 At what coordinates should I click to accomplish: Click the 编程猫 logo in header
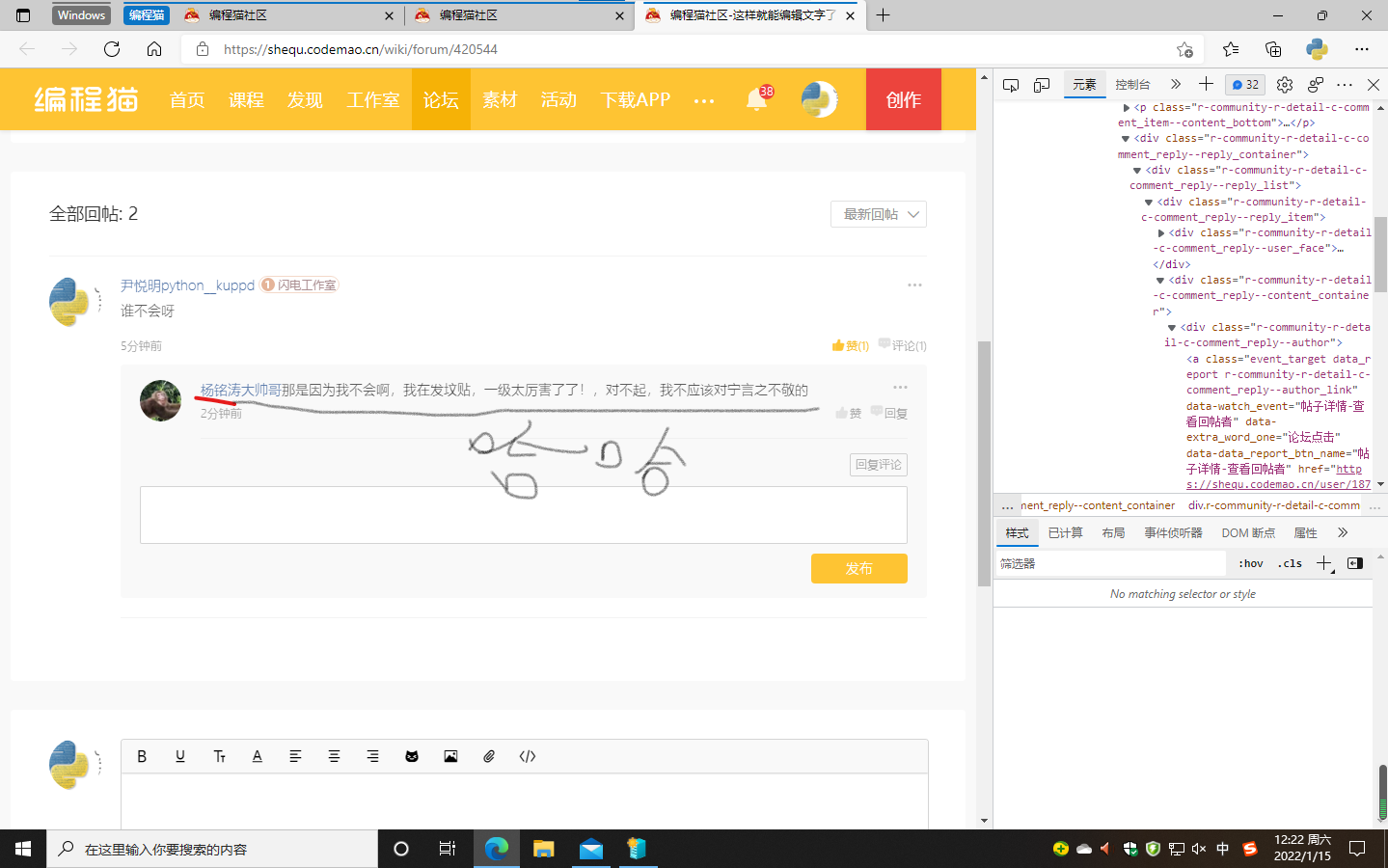click(x=87, y=99)
